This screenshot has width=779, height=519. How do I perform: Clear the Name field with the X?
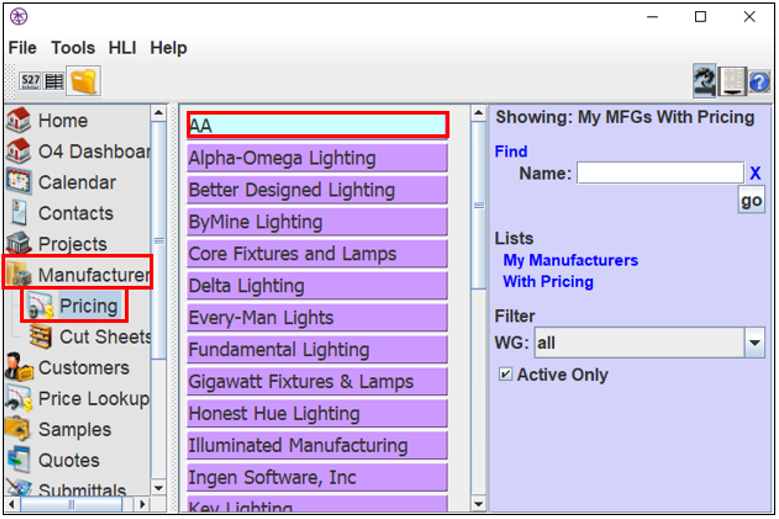755,173
